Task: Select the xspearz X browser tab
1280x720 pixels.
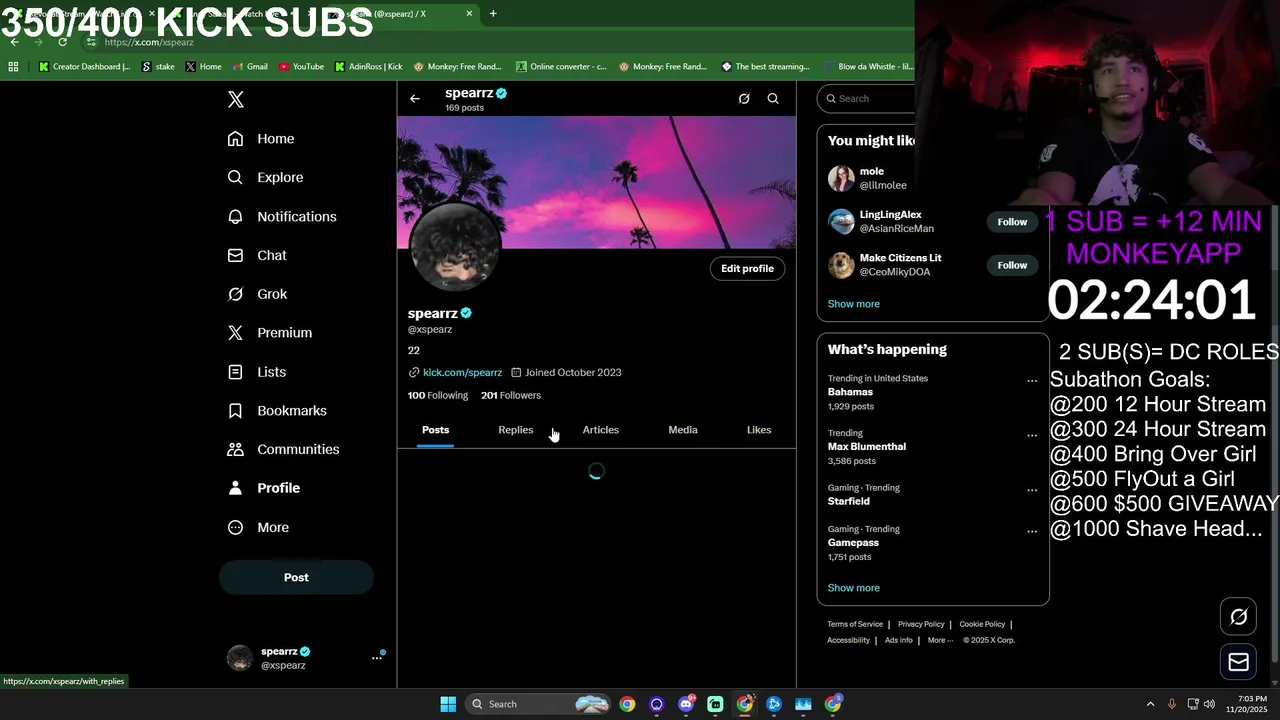Action: click(400, 14)
